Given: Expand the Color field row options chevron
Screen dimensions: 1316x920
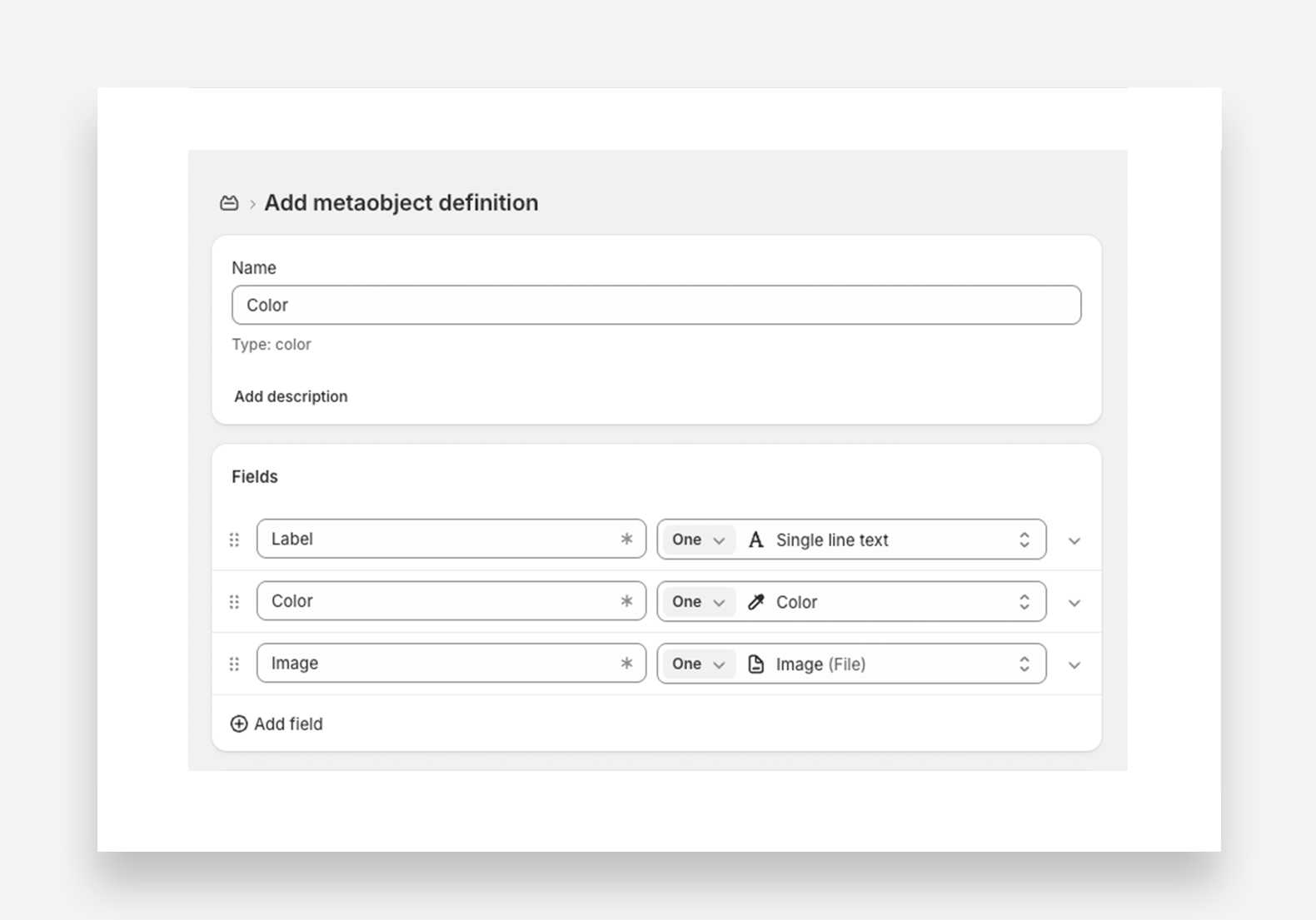Looking at the screenshot, I should 1074,603.
